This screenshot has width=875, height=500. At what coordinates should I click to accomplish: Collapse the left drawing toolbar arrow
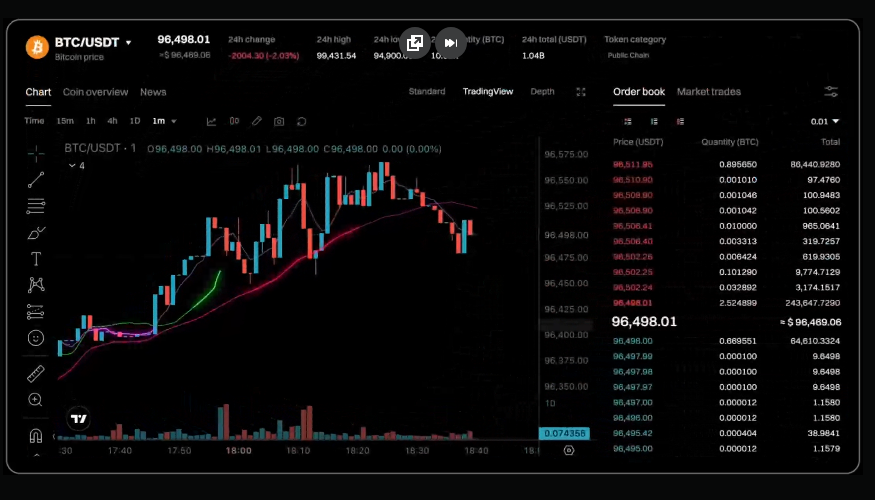click(x=36, y=456)
